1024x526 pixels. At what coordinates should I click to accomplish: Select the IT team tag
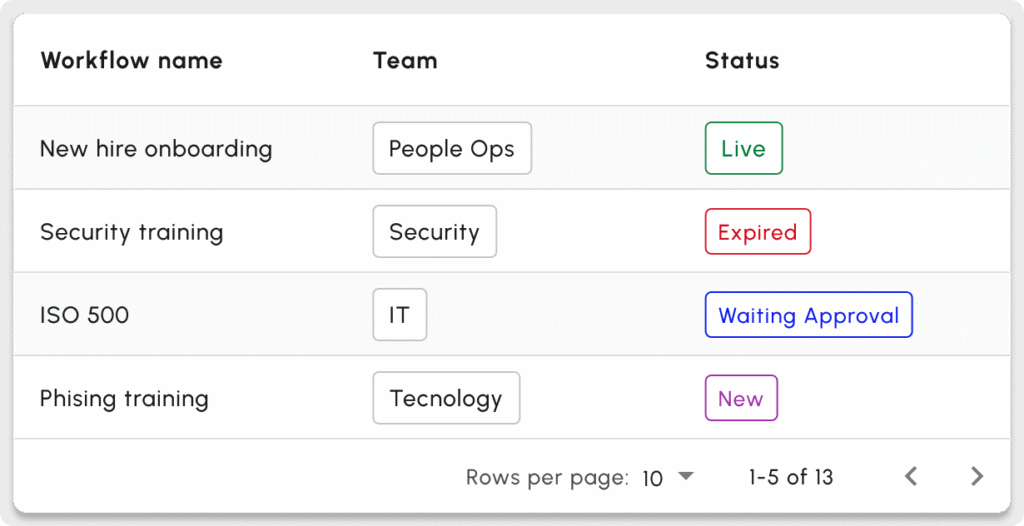pos(399,315)
